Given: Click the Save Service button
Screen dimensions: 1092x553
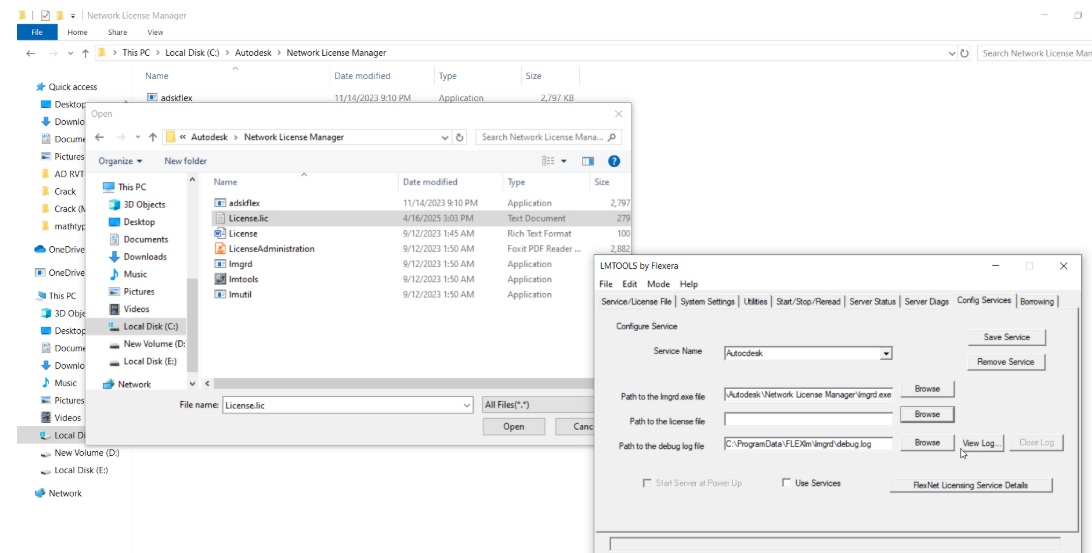Looking at the screenshot, I should (1006, 337).
